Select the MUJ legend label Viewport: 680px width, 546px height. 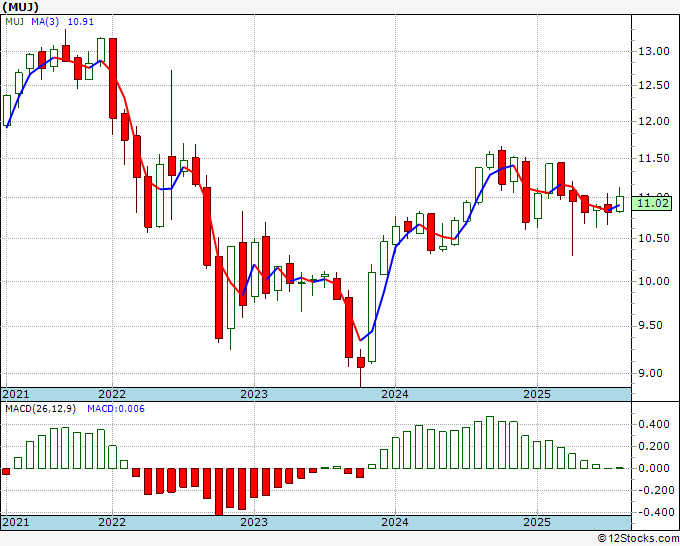pyautogui.click(x=15, y=22)
